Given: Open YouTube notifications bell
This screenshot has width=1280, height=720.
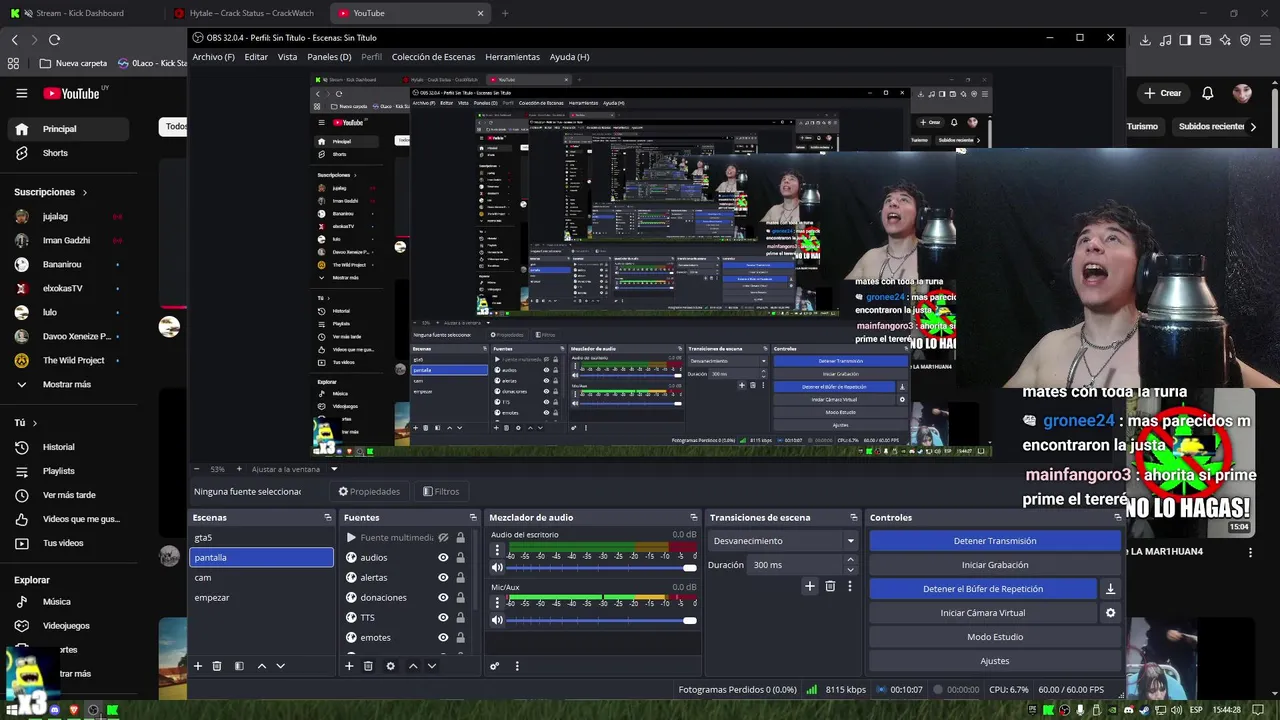Looking at the screenshot, I should click(1207, 93).
